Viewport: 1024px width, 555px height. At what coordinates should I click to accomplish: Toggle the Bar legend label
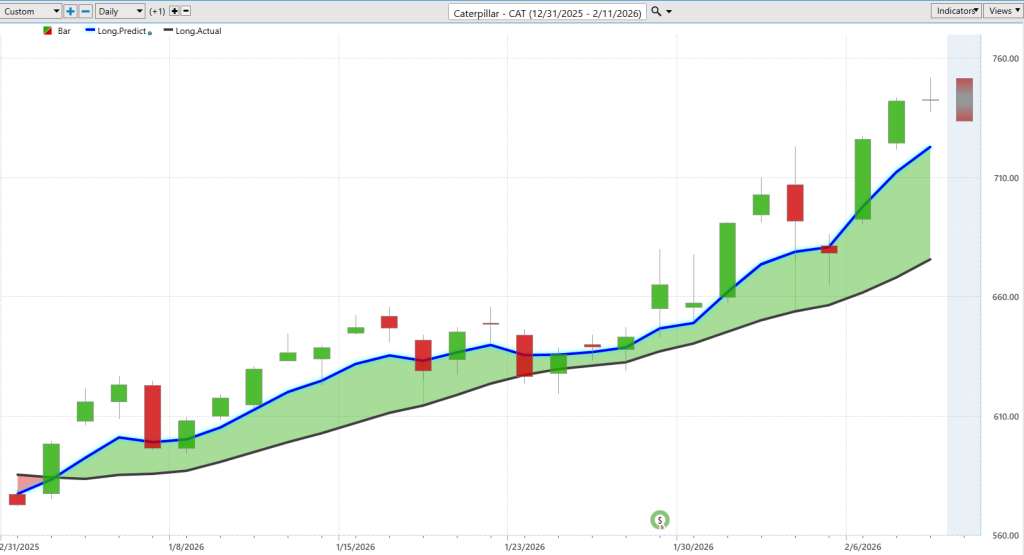point(64,31)
